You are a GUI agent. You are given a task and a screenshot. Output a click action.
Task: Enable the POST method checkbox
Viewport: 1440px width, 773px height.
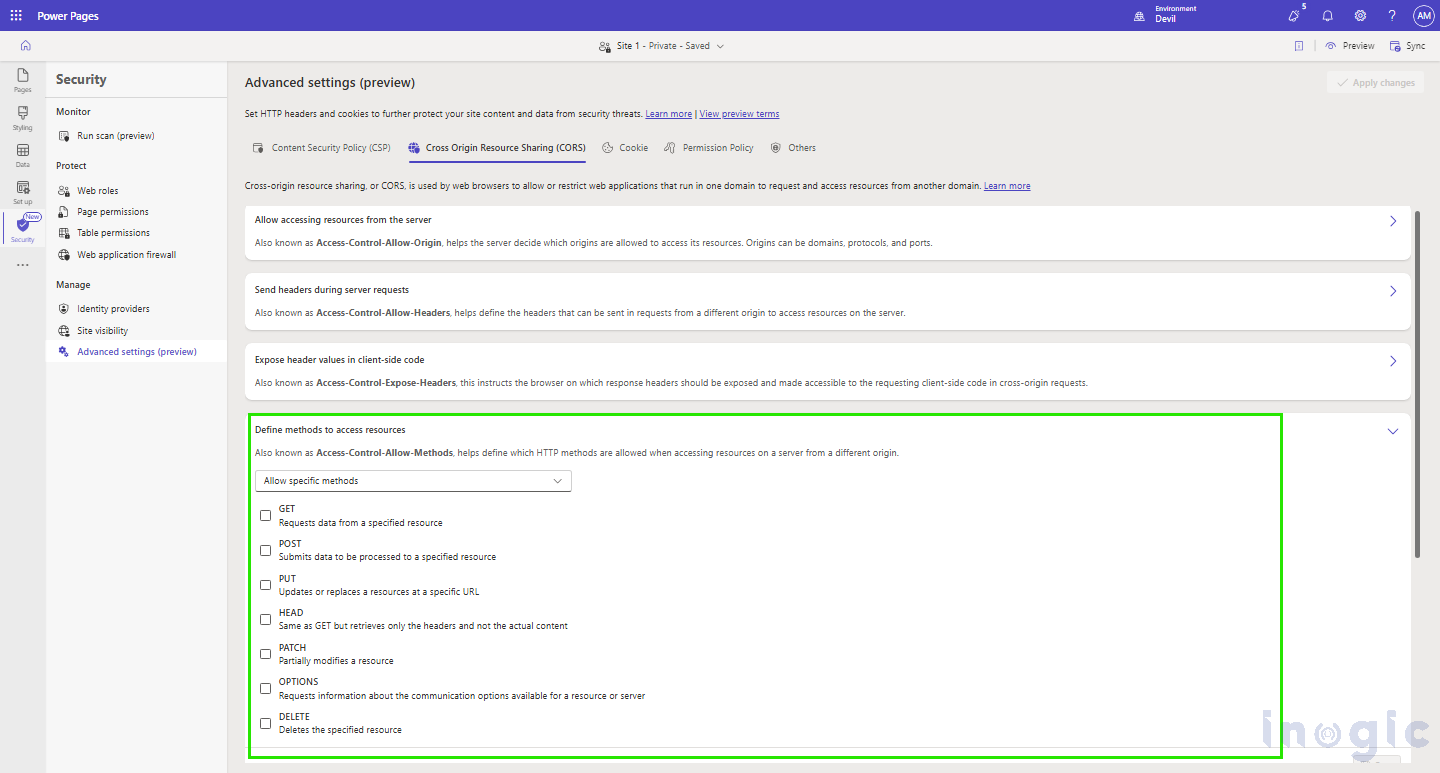[x=265, y=550]
